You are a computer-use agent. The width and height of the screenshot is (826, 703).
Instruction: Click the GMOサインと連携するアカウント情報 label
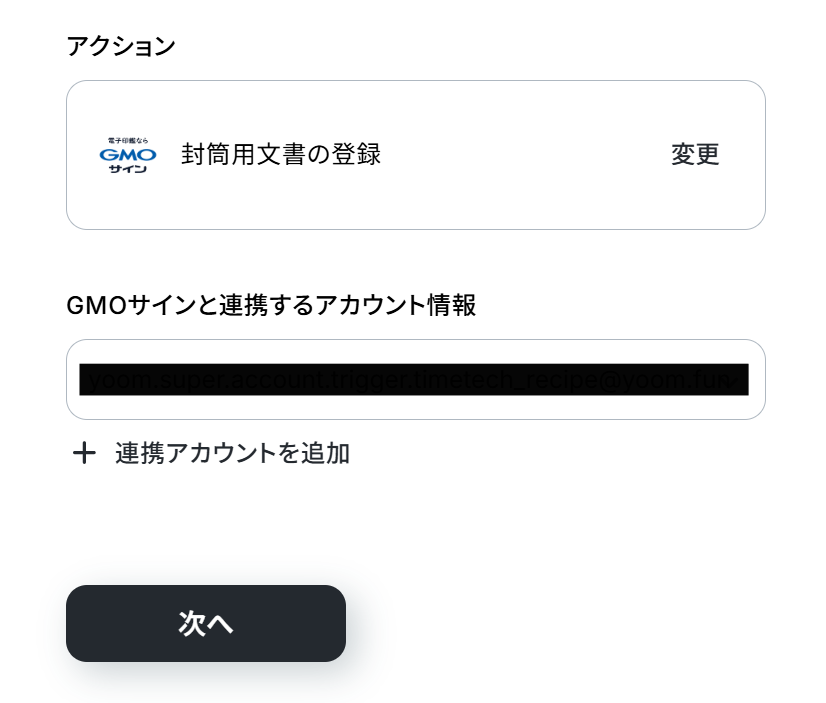coord(271,305)
